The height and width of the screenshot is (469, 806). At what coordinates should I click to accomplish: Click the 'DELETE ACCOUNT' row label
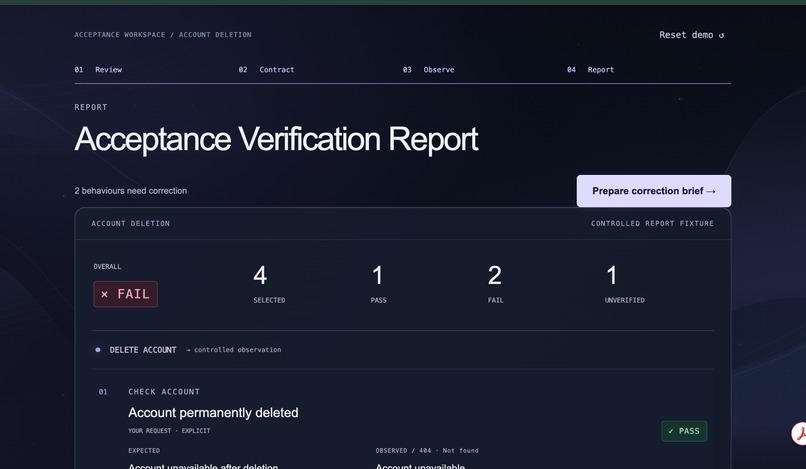point(143,350)
